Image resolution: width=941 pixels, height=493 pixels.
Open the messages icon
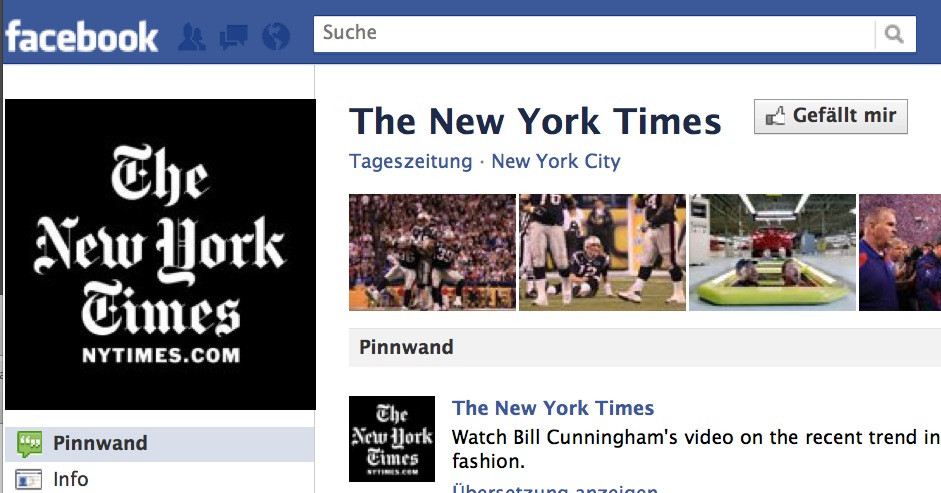[x=233, y=37]
